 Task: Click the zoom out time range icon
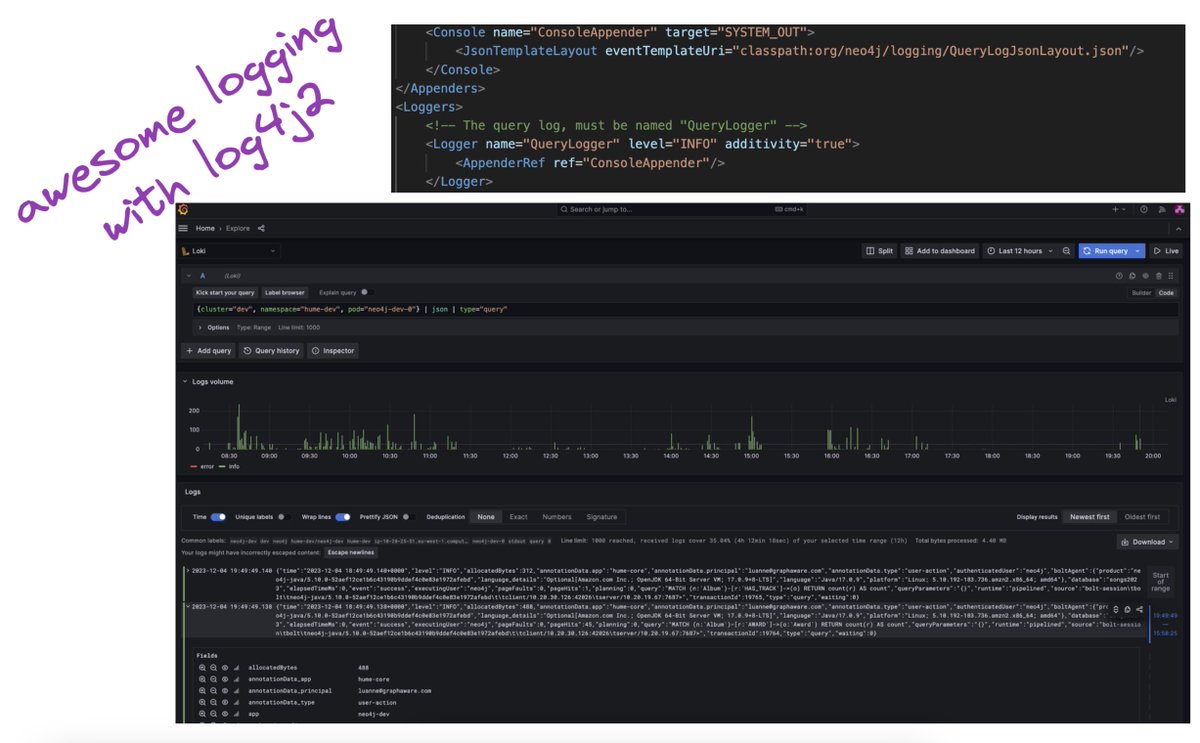click(x=1067, y=251)
